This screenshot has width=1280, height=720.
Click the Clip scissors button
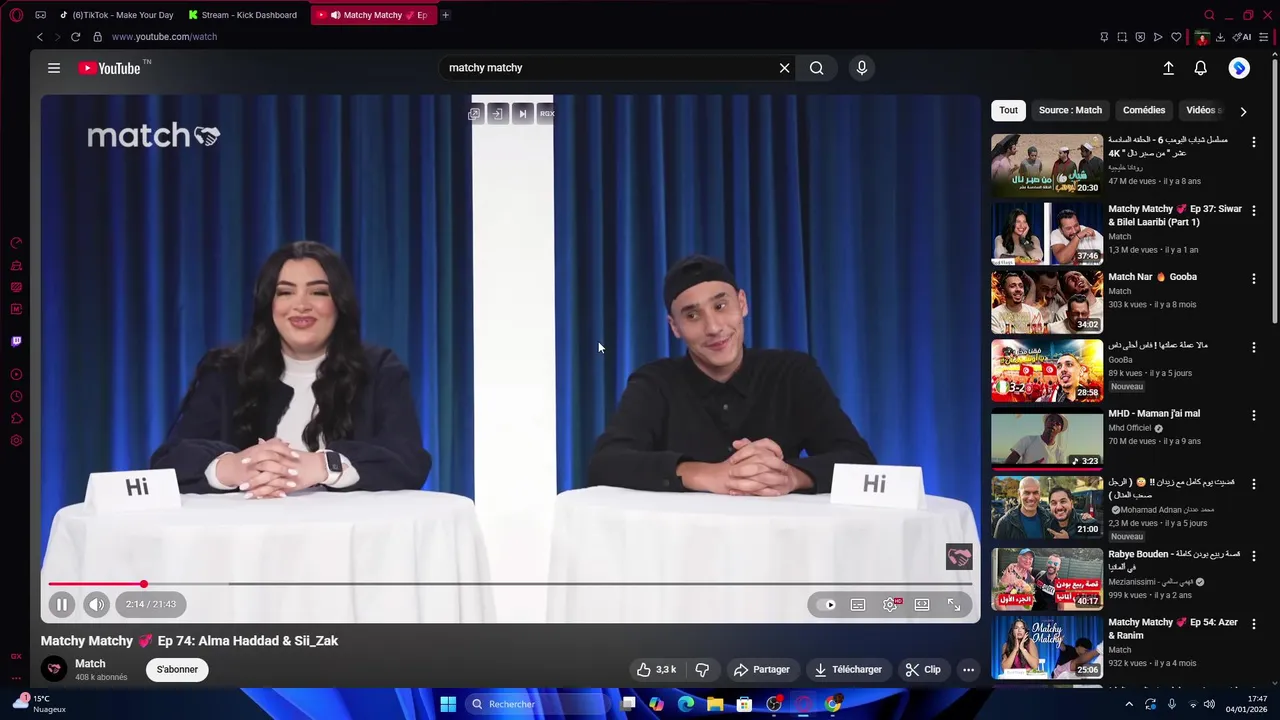click(923, 670)
